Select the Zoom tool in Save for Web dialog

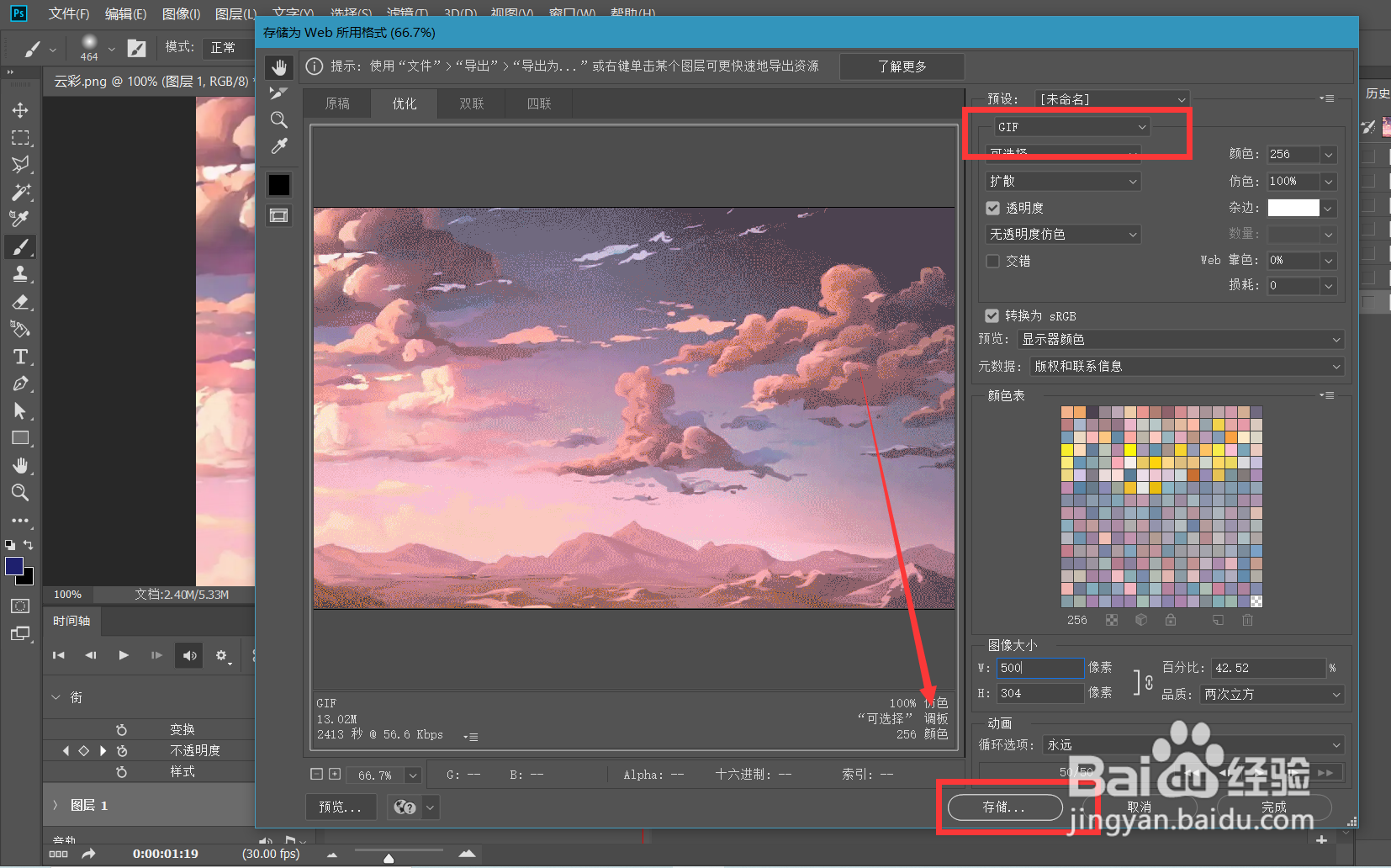tap(278, 119)
